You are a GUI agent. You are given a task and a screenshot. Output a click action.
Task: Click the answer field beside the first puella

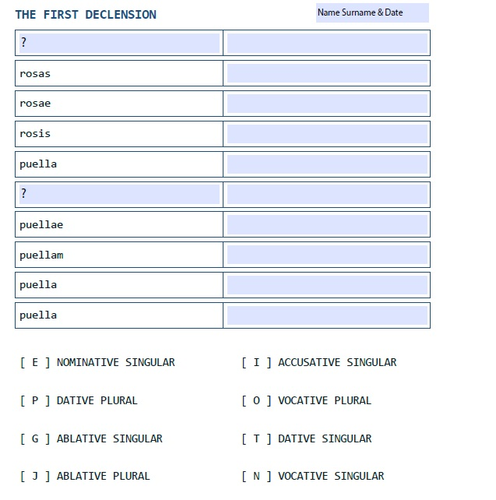(x=327, y=164)
